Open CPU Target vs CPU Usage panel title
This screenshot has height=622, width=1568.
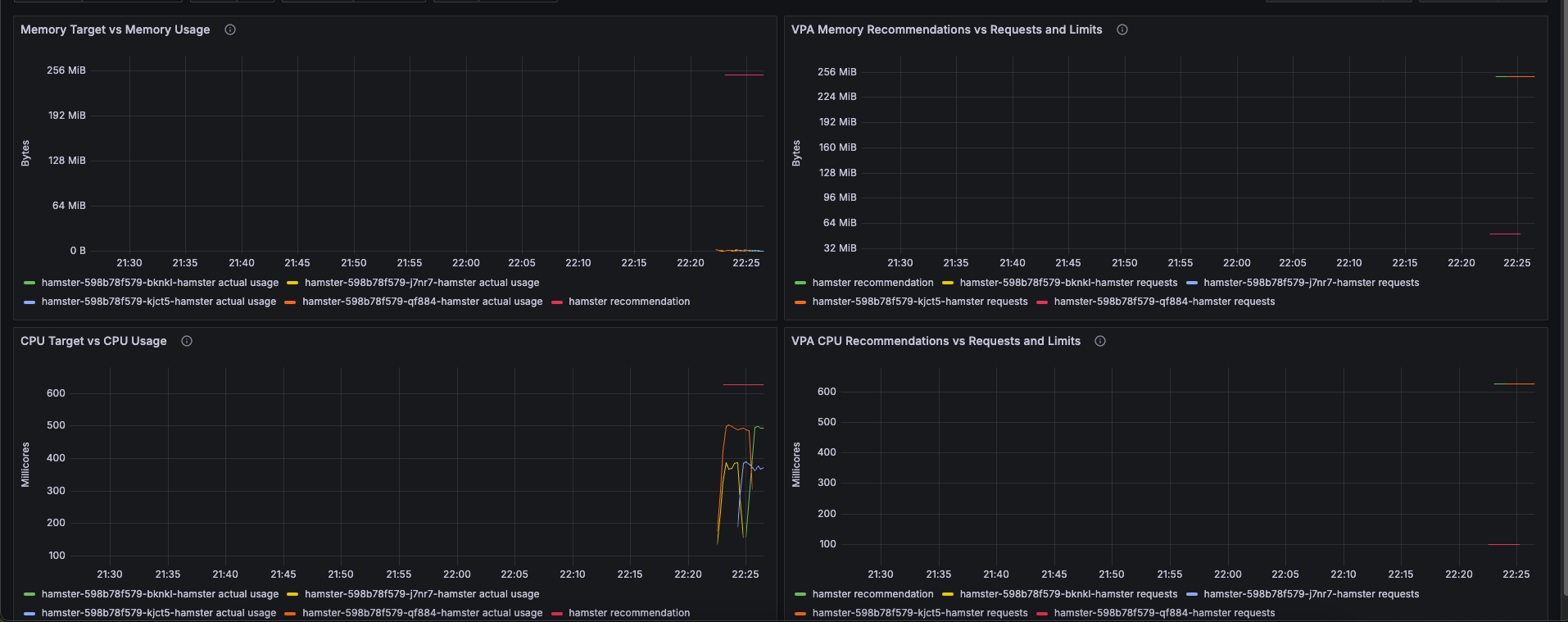pyautogui.click(x=93, y=341)
